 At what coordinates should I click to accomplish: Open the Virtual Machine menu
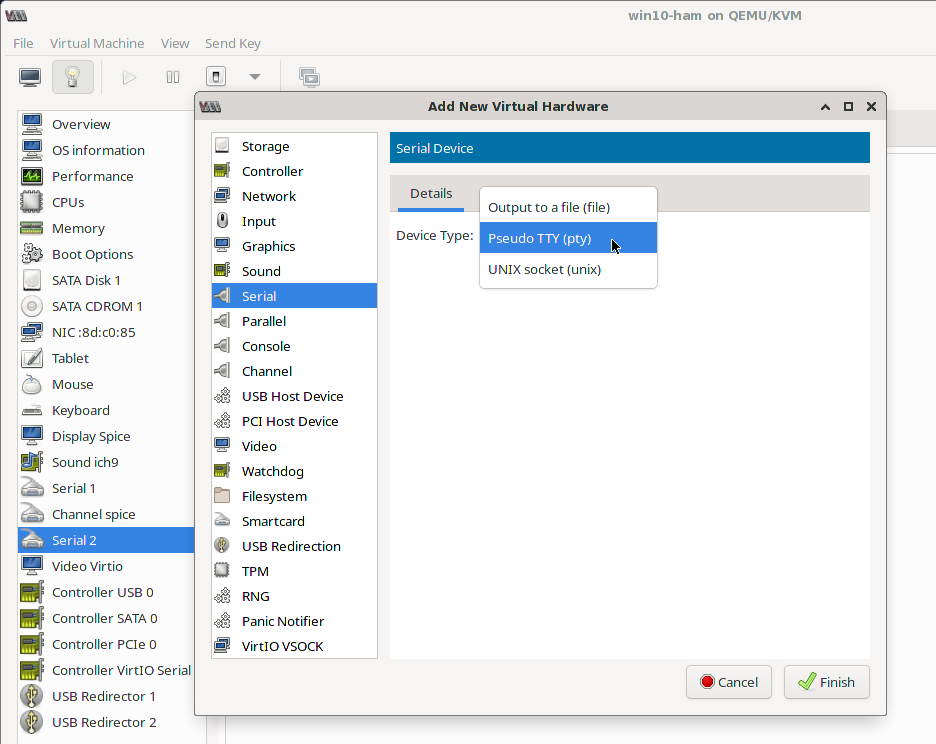97,43
